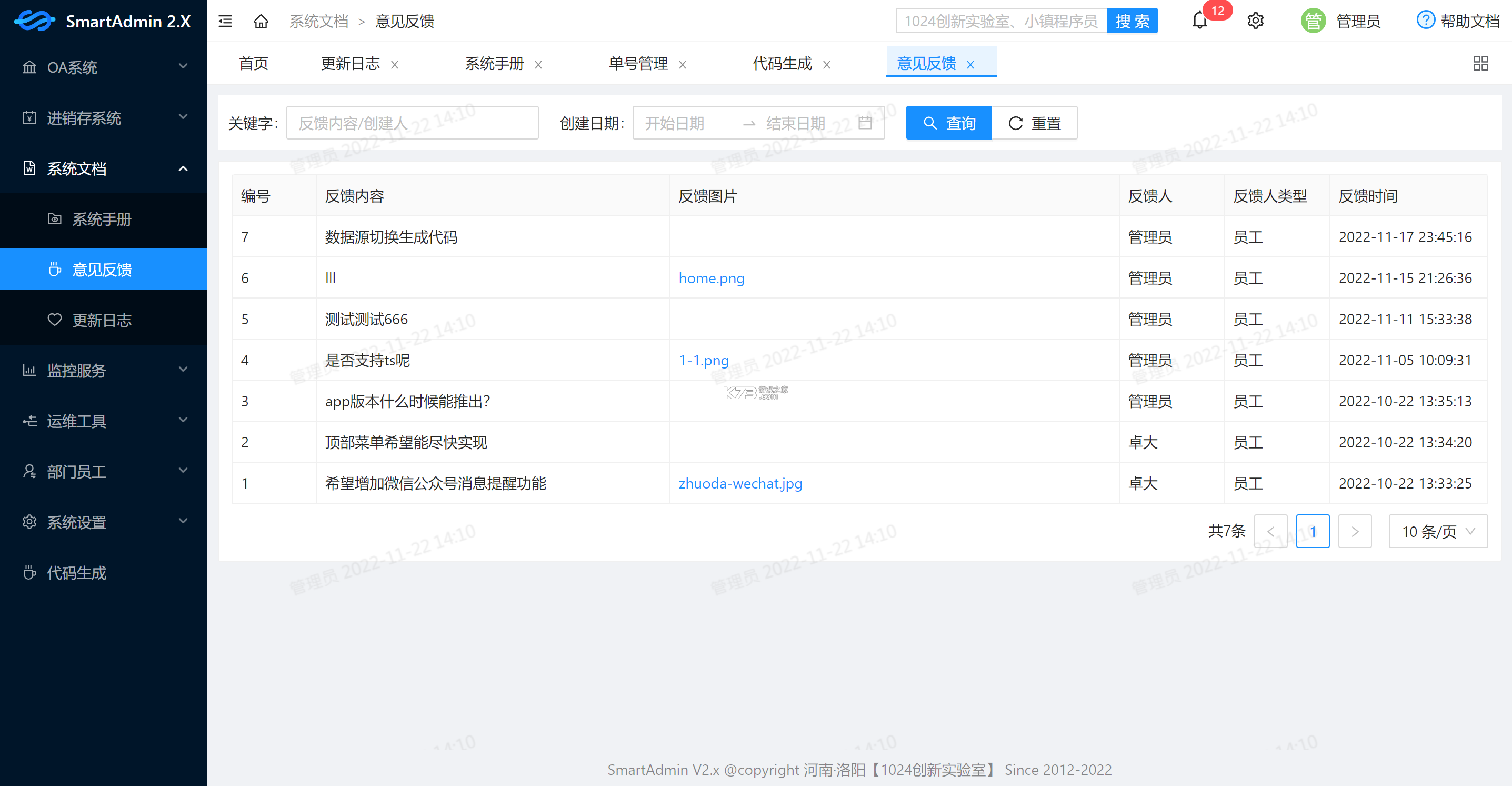Switch to the 代码生成 tab
The width and height of the screenshot is (1512, 786).
pyautogui.click(x=782, y=63)
